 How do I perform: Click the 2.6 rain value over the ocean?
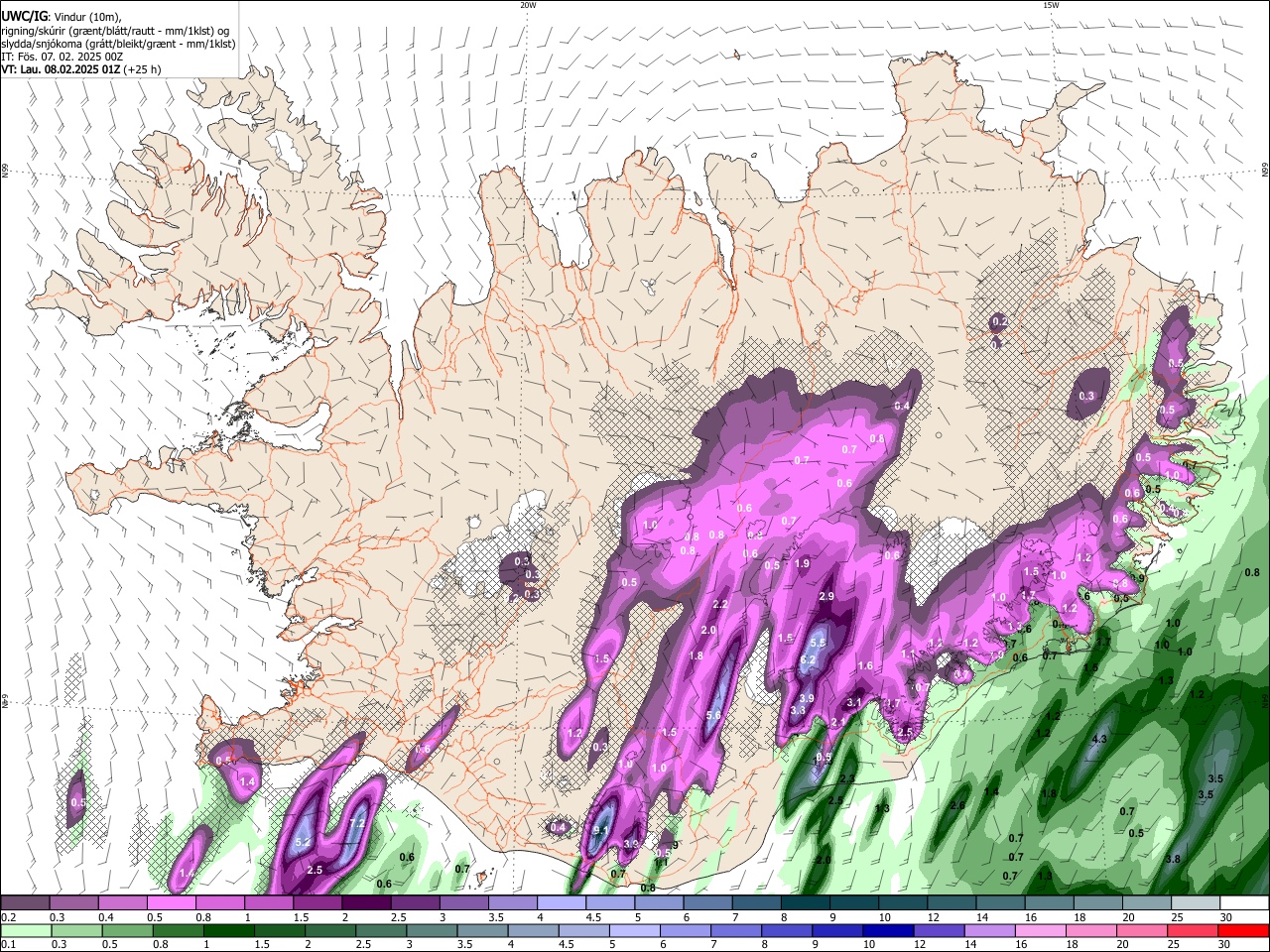[958, 805]
